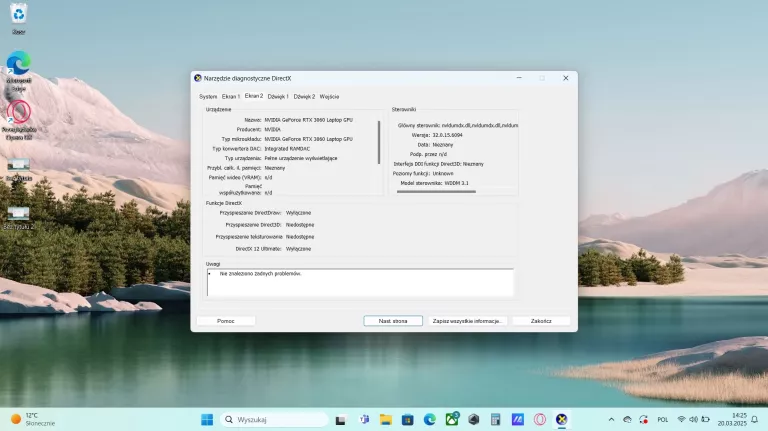Open the notifications bell icon
768x431 pixels.
click(755, 420)
